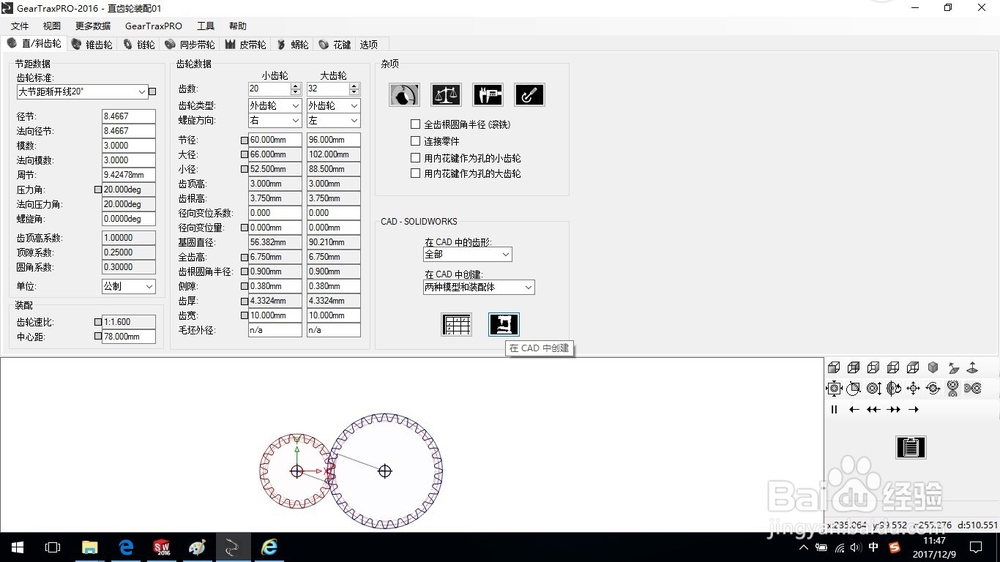This screenshot has width=1000, height=562.
Task: Open the 文件 menu
Action: [x=20, y=26]
